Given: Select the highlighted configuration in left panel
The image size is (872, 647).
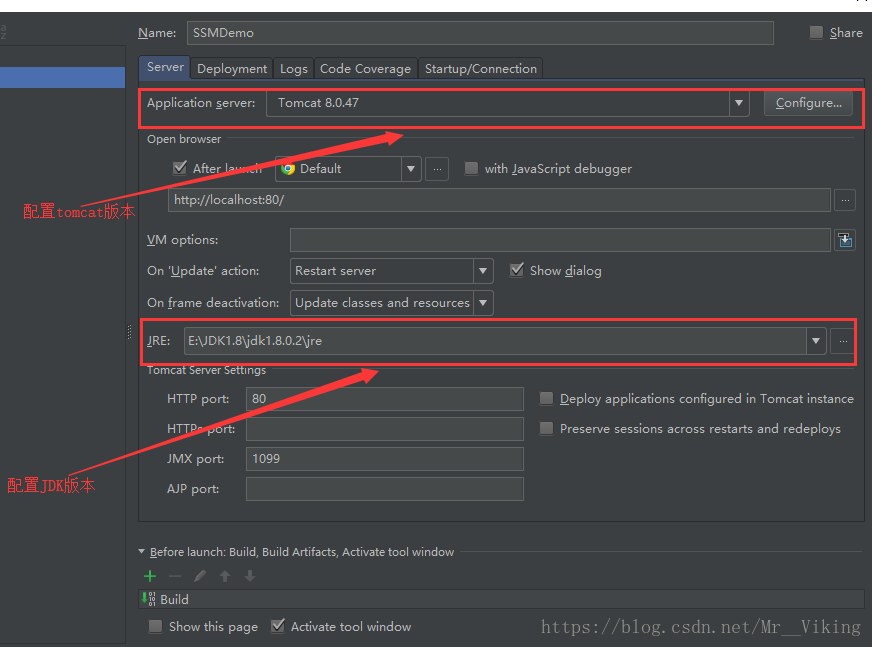Looking at the screenshot, I should coord(62,77).
